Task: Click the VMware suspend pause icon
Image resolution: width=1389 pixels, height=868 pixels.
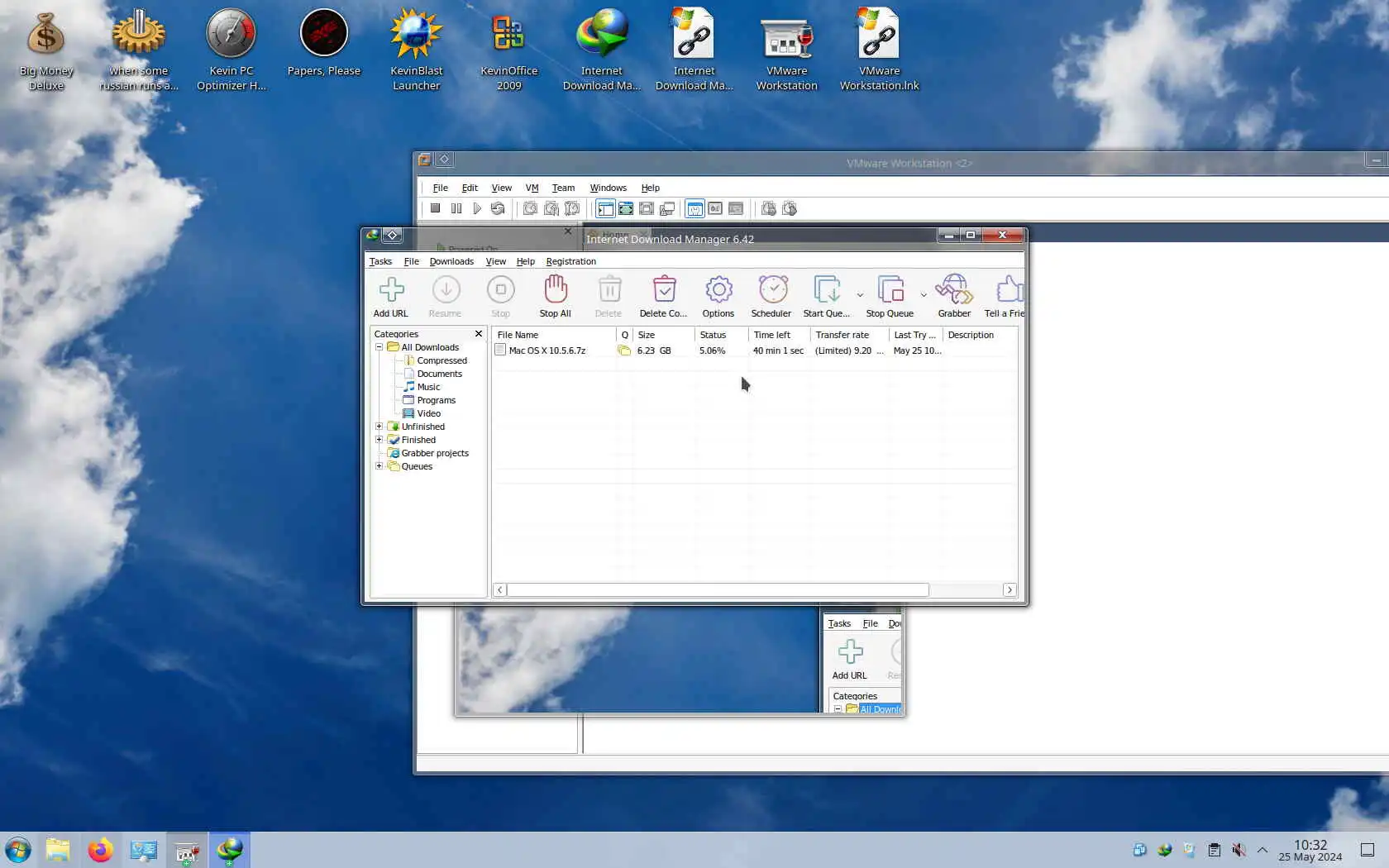Action: 456,208
